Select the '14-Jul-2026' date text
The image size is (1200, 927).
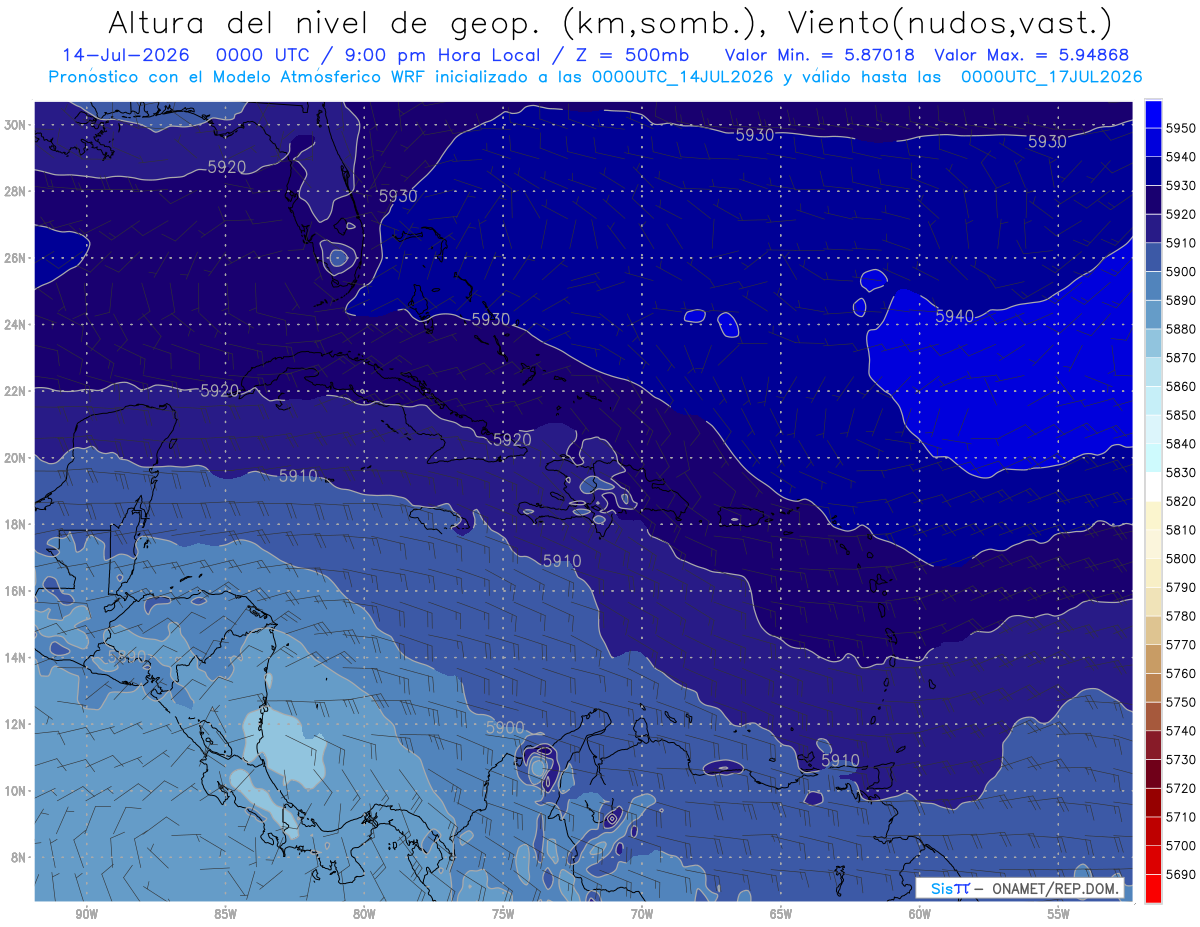126,55
